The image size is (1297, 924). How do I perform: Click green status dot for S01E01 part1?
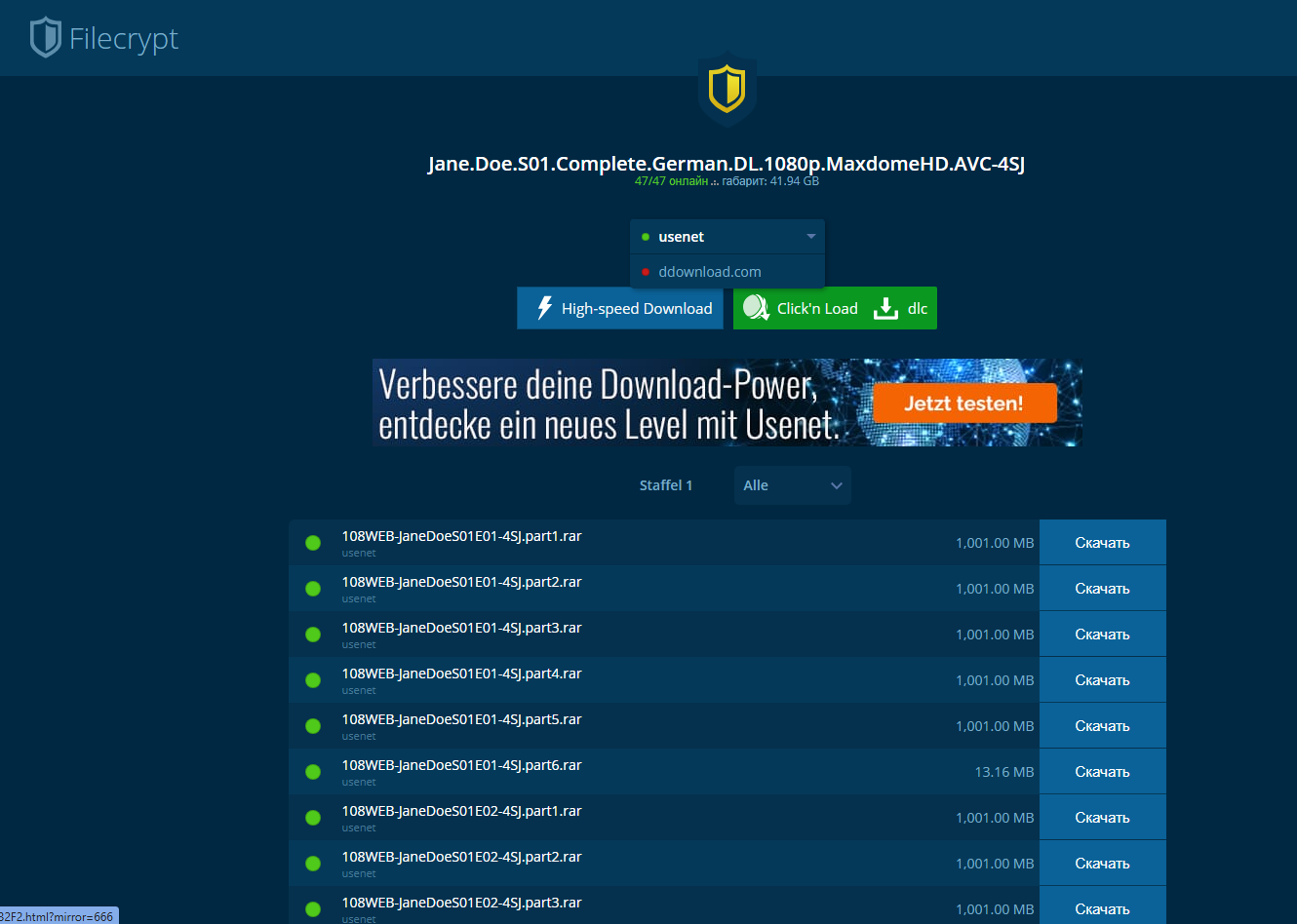pos(313,543)
